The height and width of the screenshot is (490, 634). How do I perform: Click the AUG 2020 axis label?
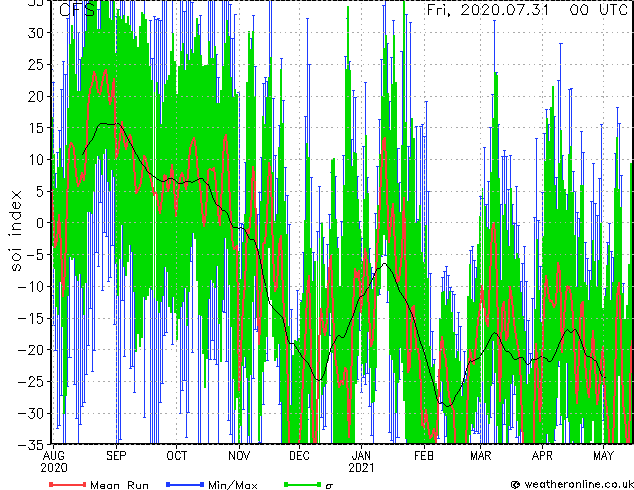[x=54, y=462]
